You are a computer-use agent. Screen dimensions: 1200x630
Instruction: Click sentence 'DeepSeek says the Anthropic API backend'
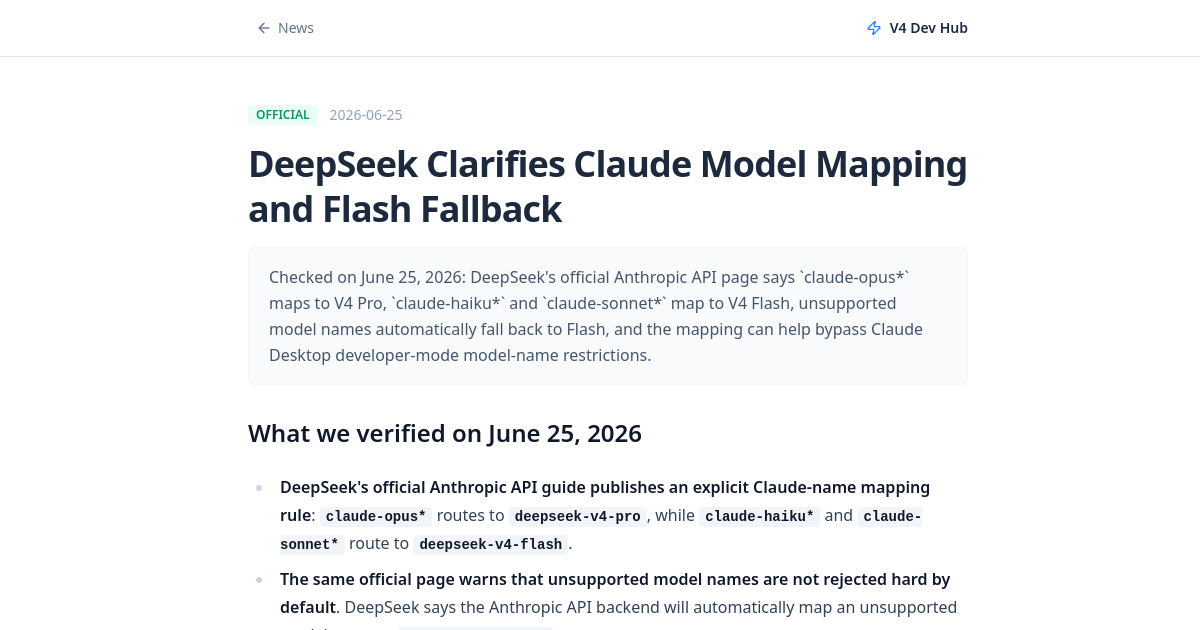pyautogui.click(x=651, y=607)
